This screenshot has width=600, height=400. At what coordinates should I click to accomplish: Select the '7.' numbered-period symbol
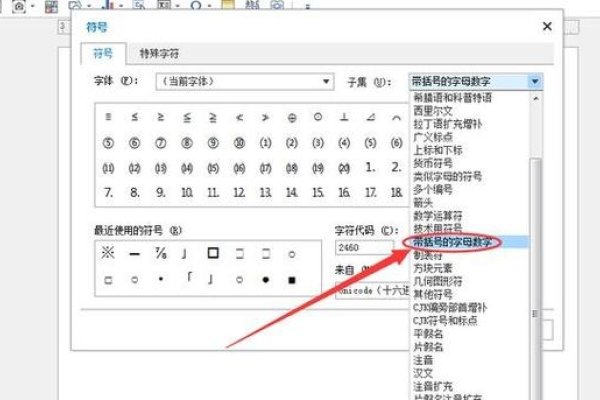tap(108, 192)
